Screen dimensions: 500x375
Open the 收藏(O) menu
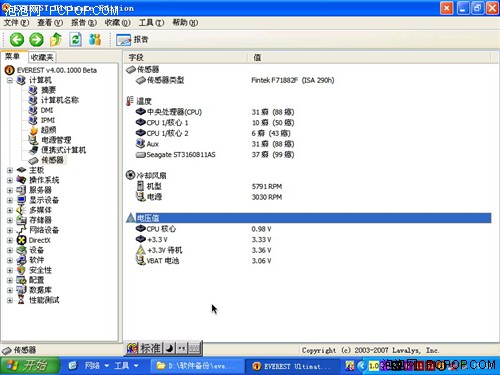click(118, 23)
